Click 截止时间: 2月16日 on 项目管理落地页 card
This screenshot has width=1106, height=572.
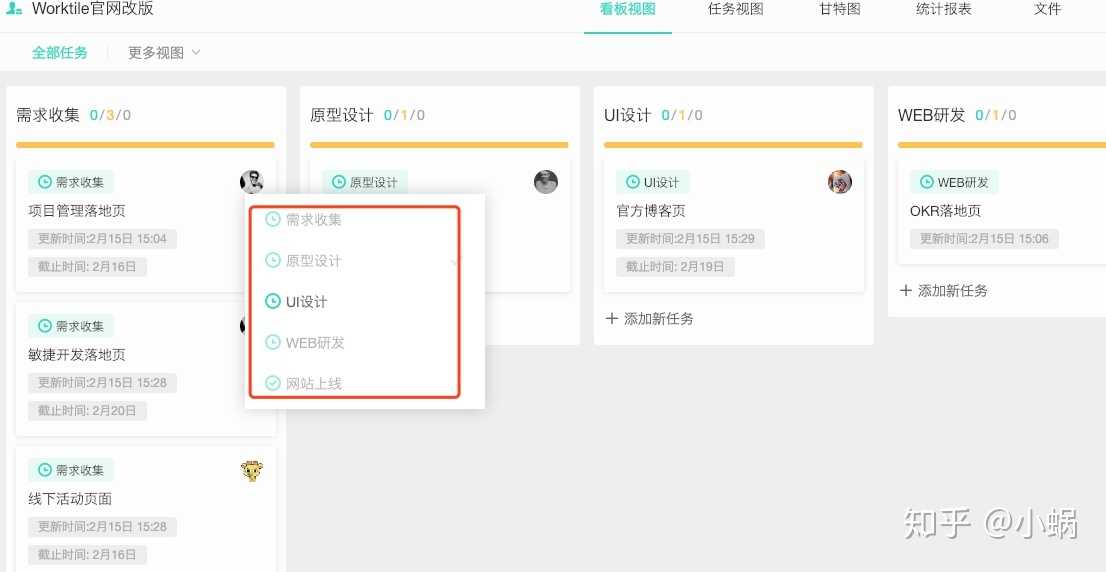click(x=87, y=267)
